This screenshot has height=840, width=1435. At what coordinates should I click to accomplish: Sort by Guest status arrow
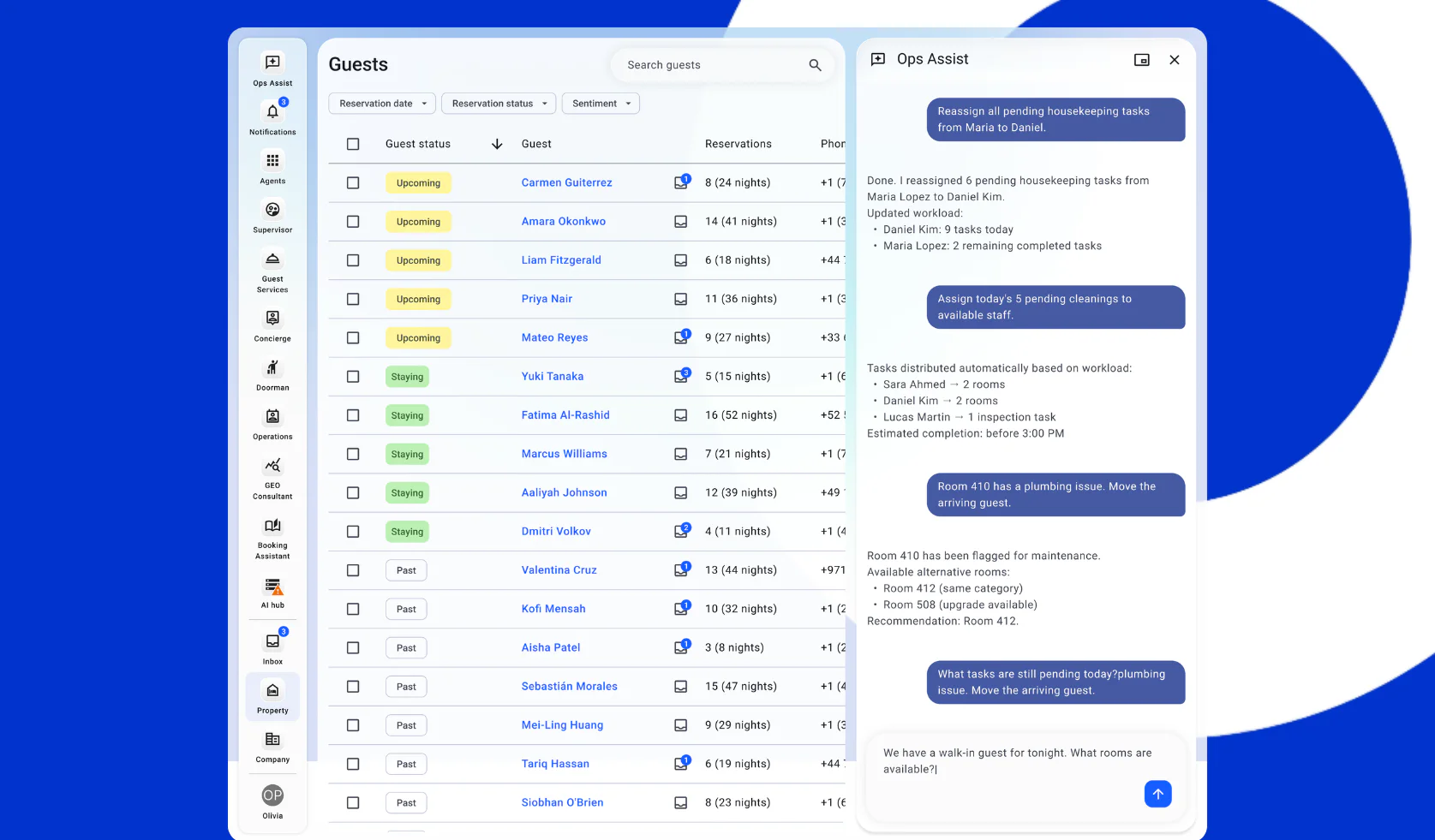pyautogui.click(x=497, y=144)
